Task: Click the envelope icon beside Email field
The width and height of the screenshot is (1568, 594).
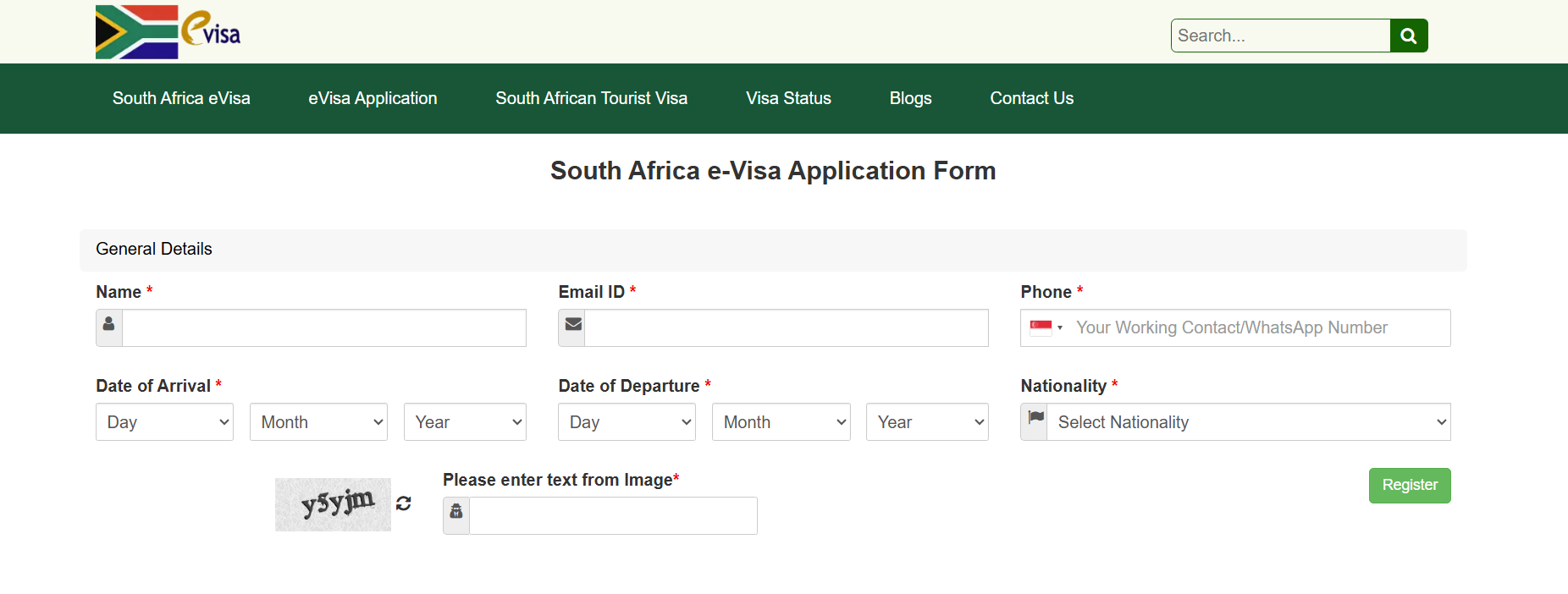Action: click(x=572, y=327)
